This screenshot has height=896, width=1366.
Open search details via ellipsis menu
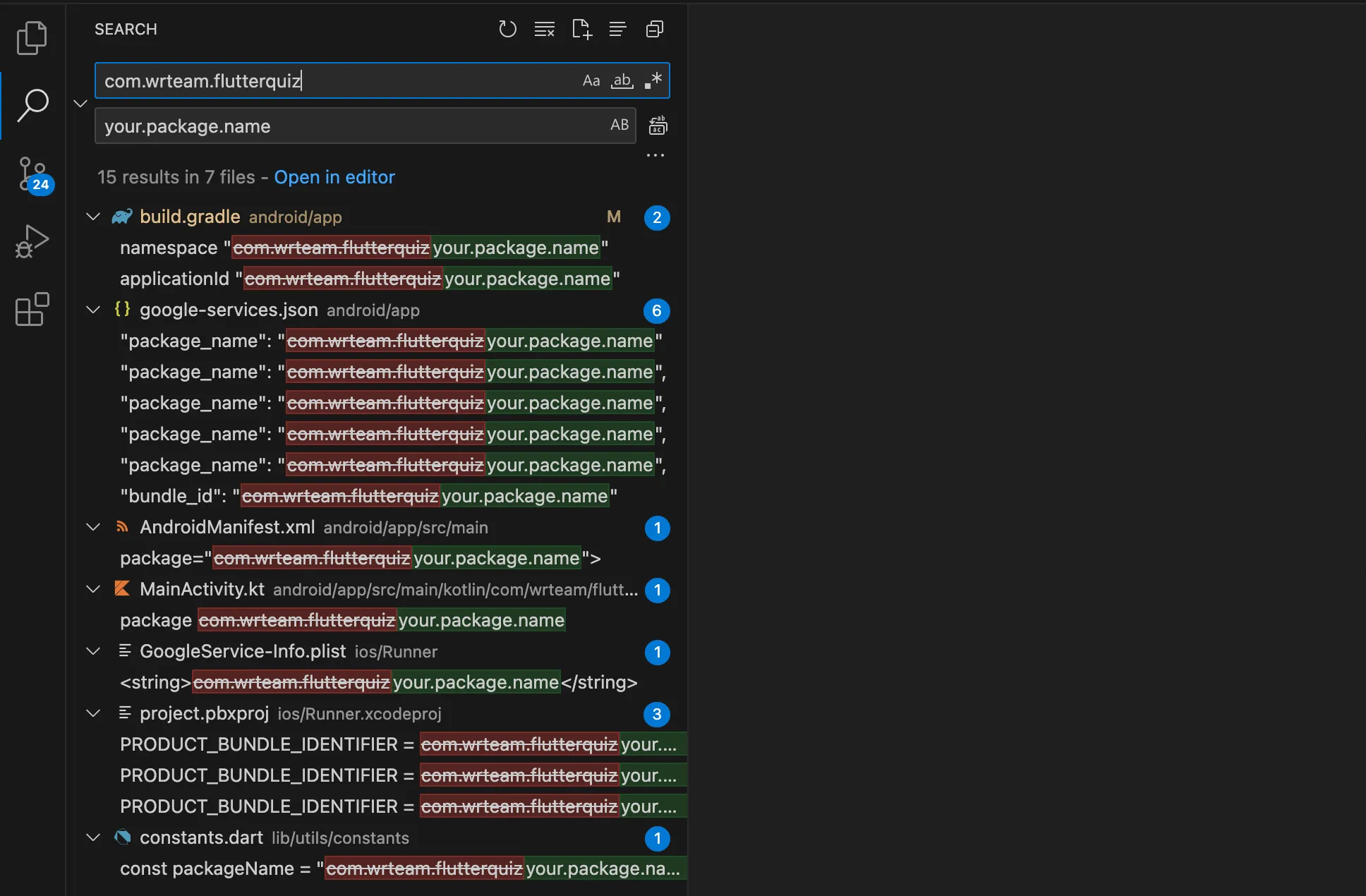click(x=655, y=155)
